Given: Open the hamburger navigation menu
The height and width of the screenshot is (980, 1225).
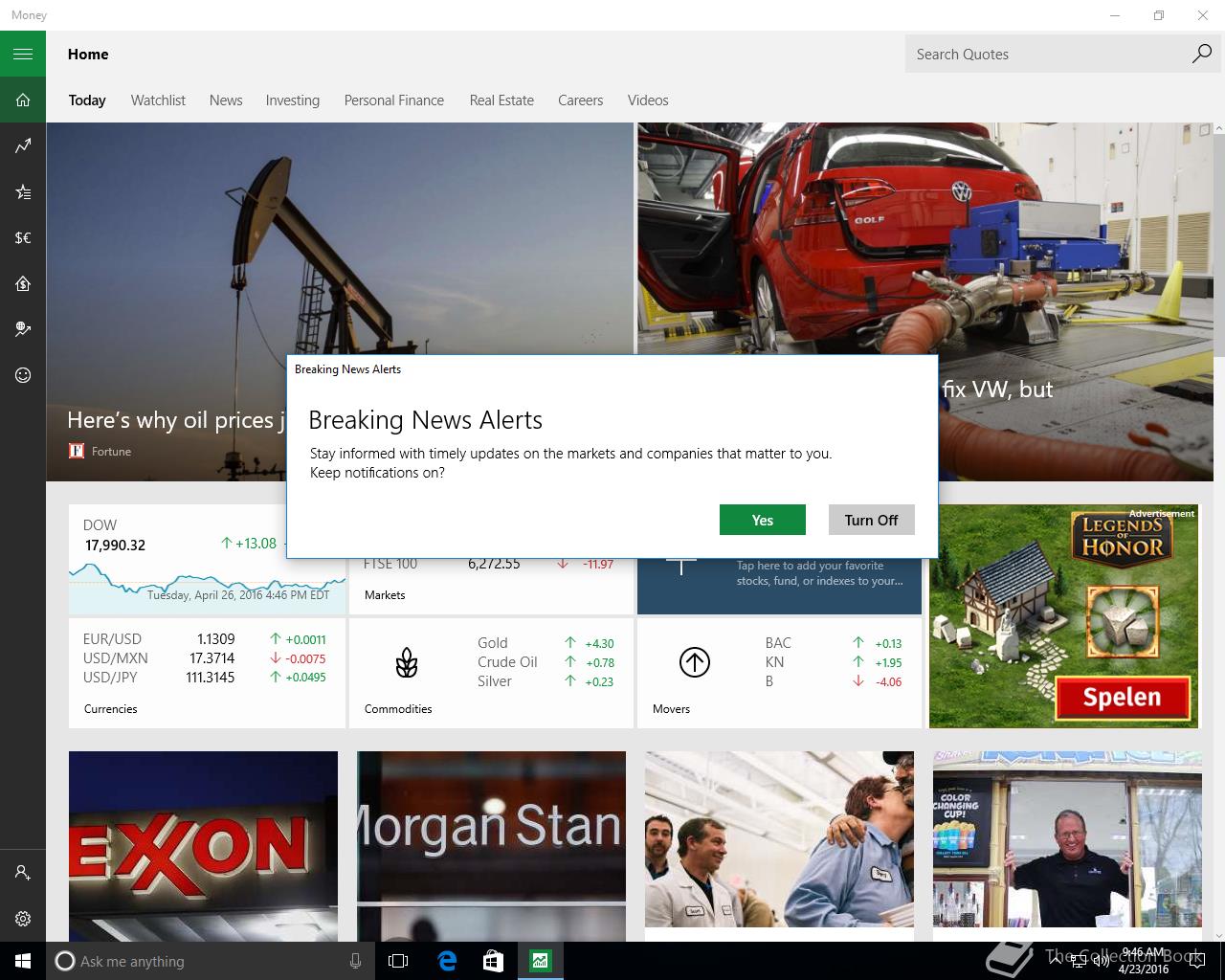Looking at the screenshot, I should click(23, 54).
